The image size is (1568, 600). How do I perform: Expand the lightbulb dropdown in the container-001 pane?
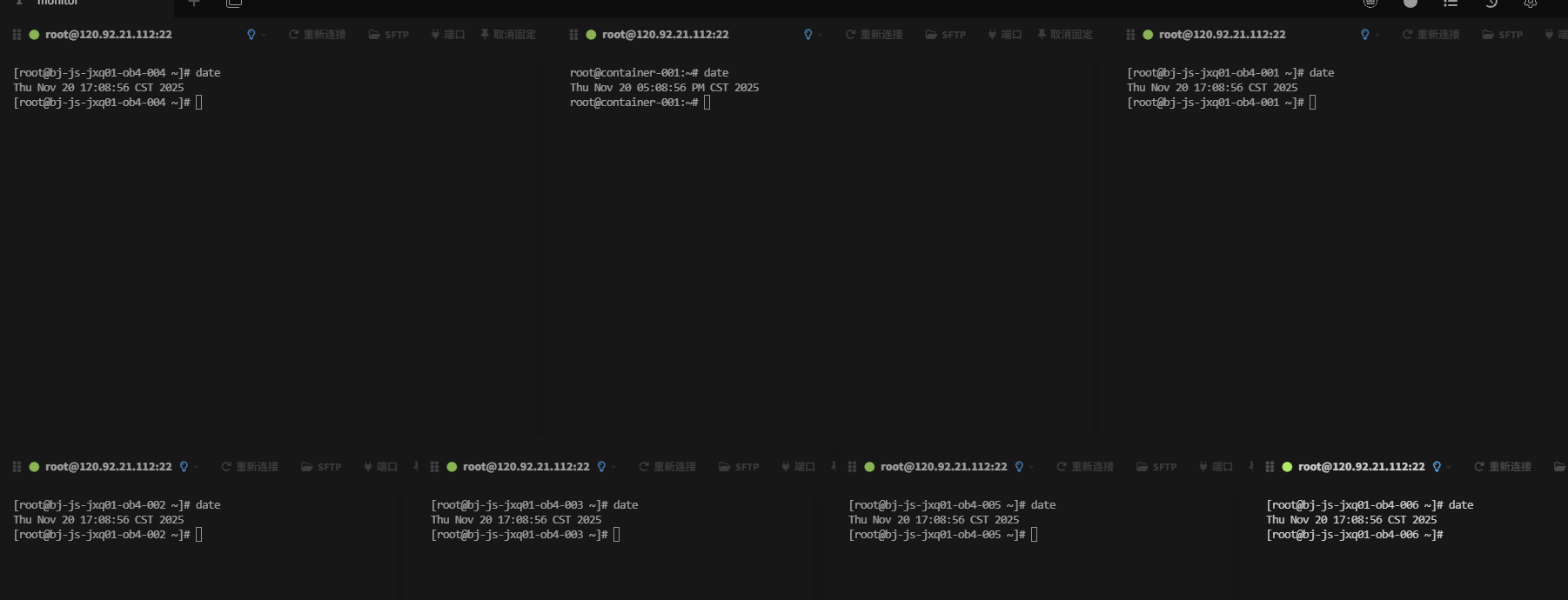(x=820, y=35)
